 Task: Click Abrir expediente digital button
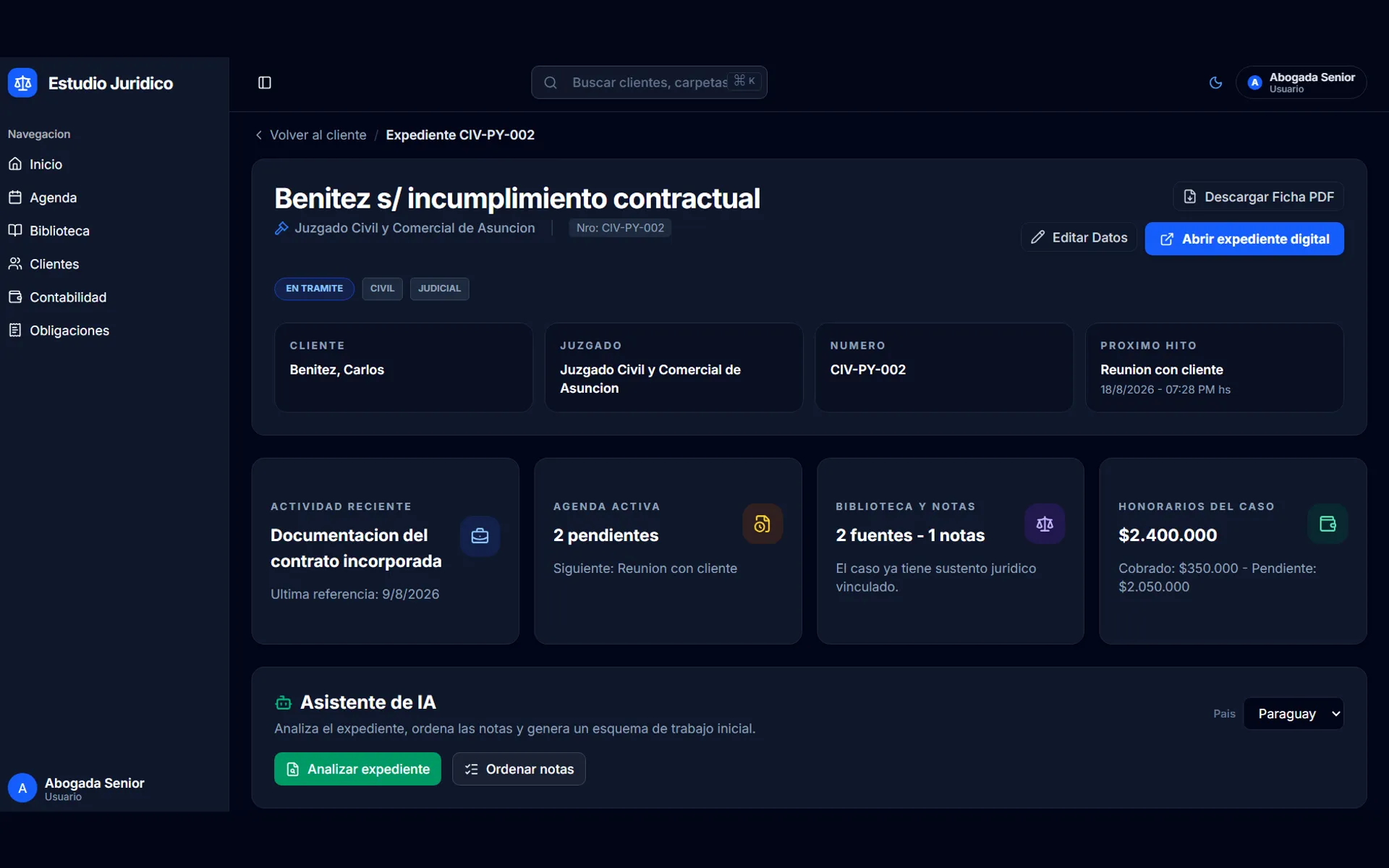click(x=1244, y=239)
